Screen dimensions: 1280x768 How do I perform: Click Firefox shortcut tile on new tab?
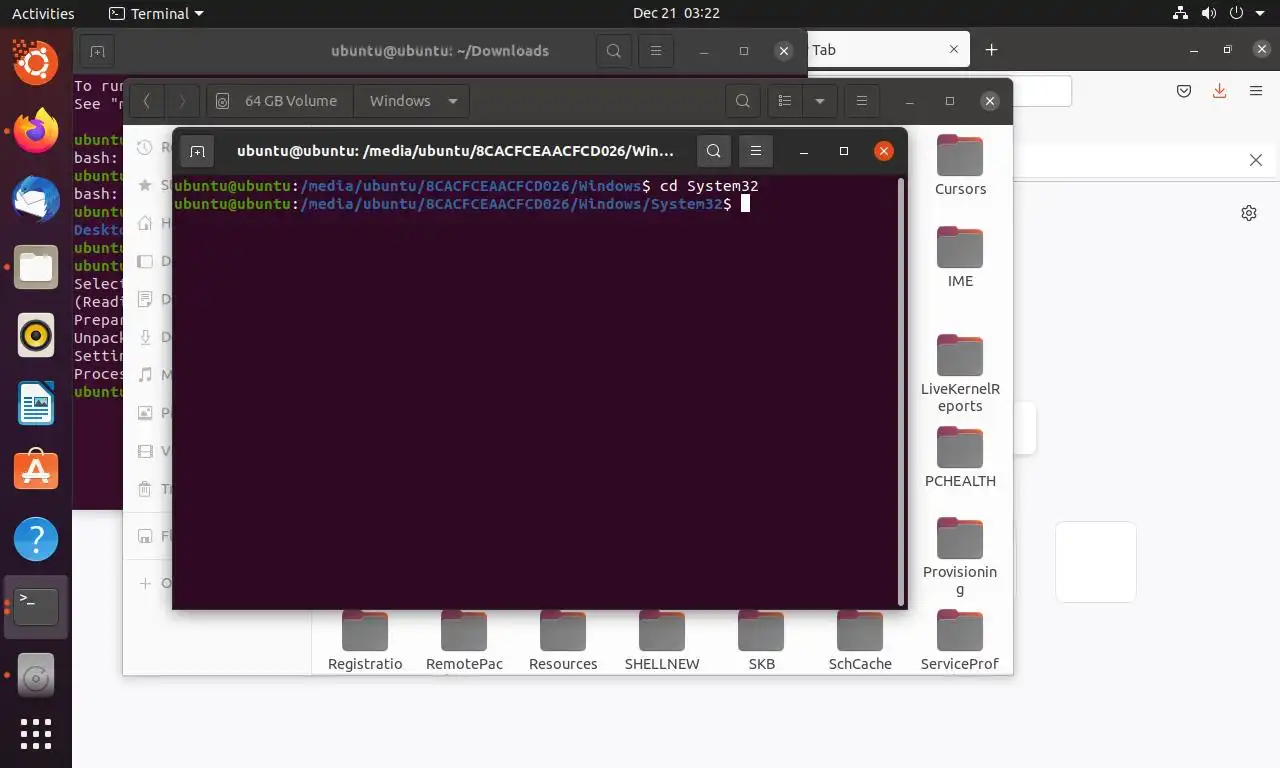coord(1096,562)
